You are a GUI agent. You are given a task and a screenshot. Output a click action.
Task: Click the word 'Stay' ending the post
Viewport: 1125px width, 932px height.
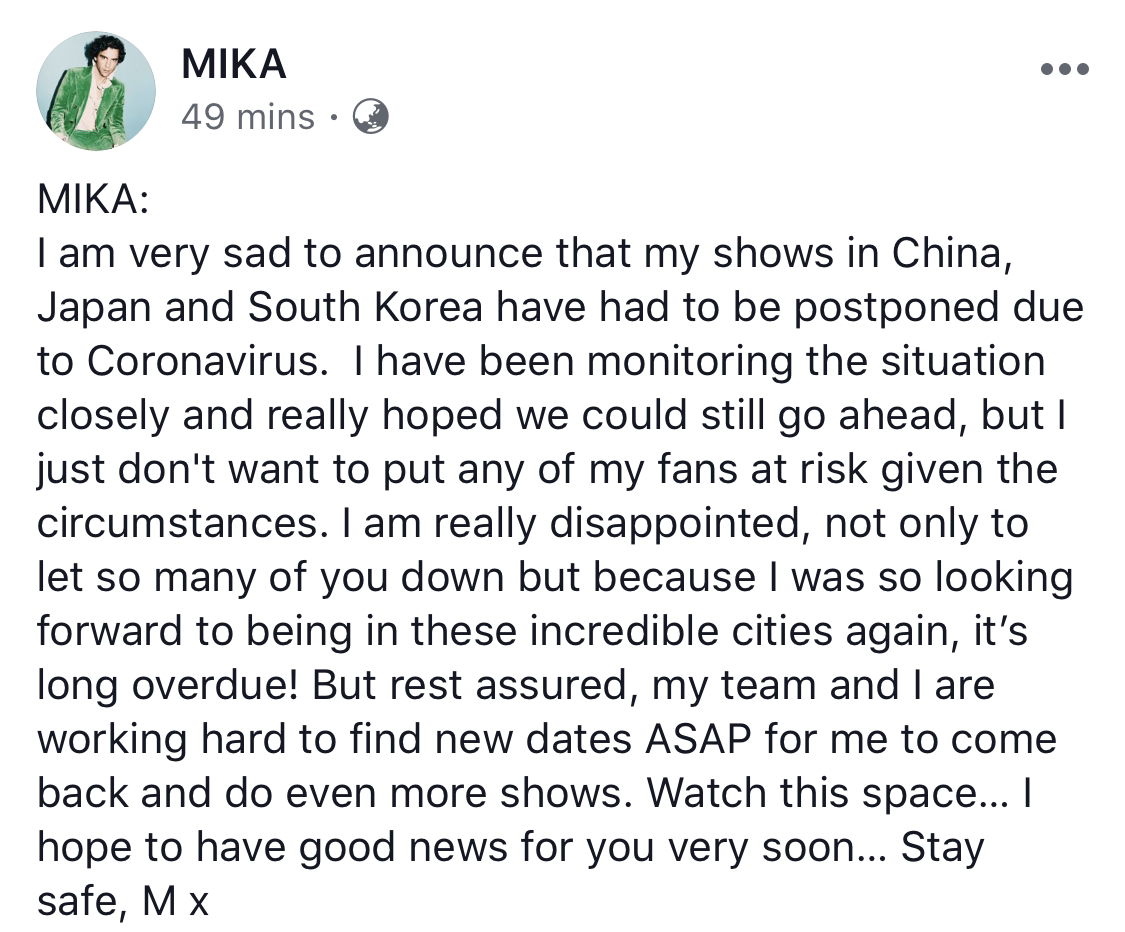click(x=942, y=849)
